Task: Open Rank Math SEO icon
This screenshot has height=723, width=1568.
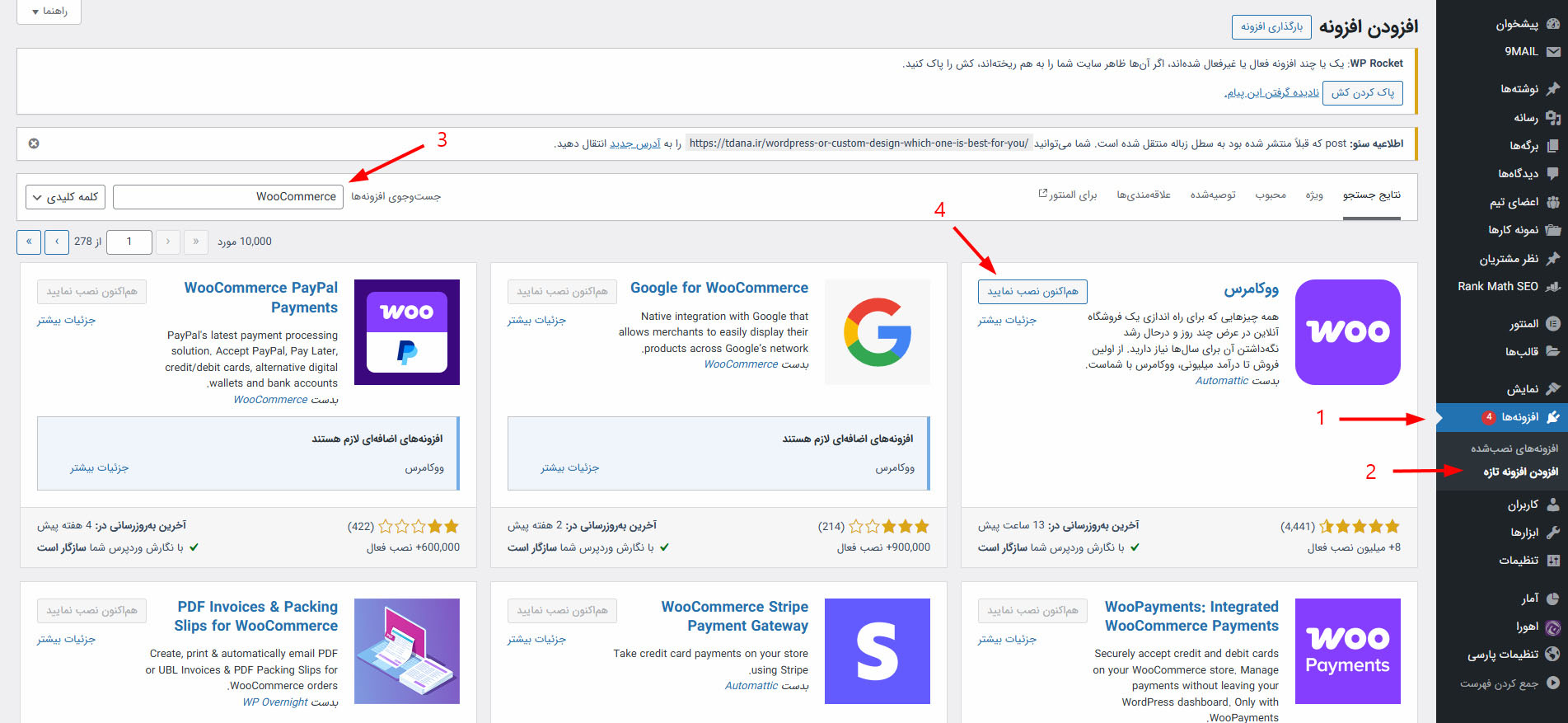Action: pos(1552,286)
